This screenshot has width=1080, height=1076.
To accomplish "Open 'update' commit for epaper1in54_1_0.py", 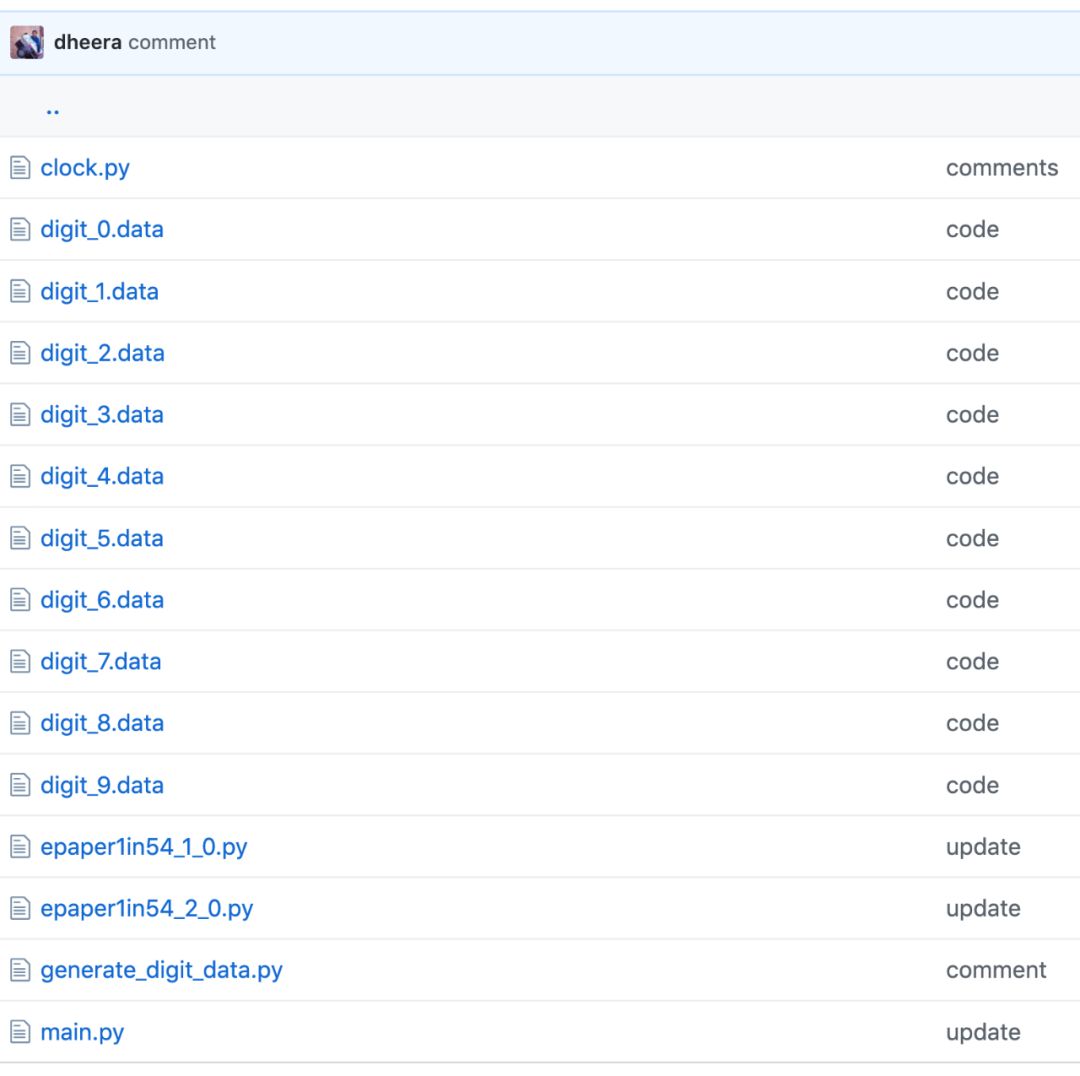I will tap(983, 847).
